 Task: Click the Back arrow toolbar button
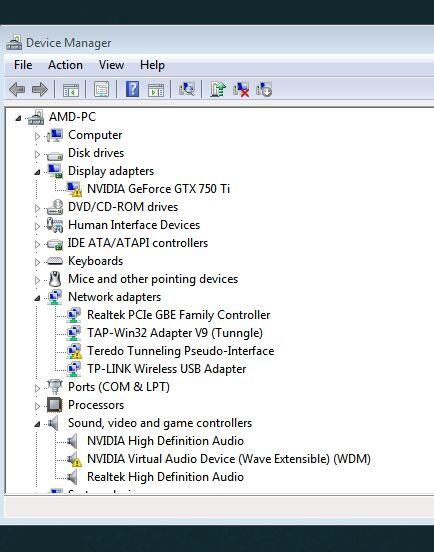tap(17, 89)
